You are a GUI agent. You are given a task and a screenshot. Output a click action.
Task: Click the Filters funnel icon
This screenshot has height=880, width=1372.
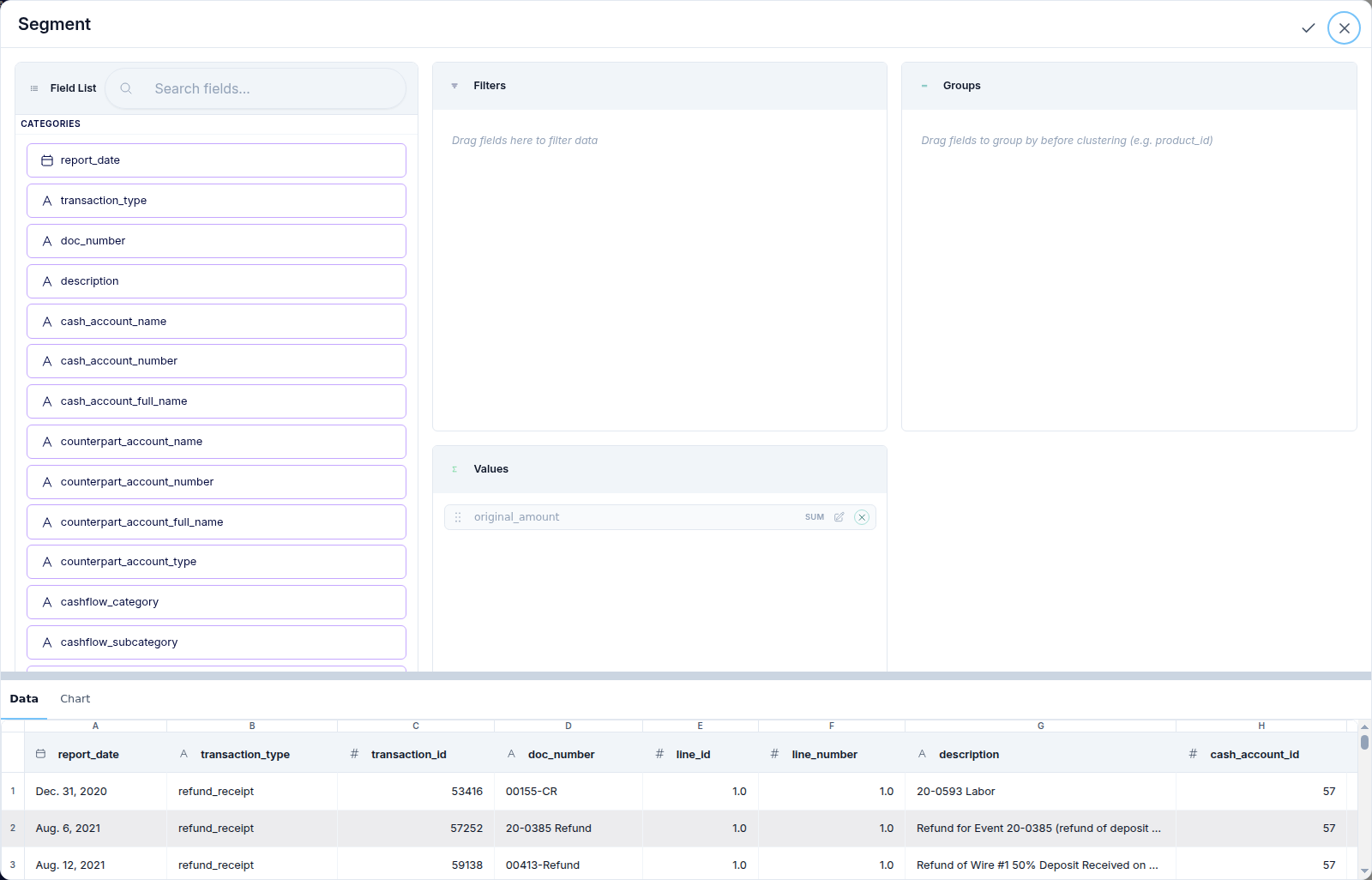(x=454, y=86)
